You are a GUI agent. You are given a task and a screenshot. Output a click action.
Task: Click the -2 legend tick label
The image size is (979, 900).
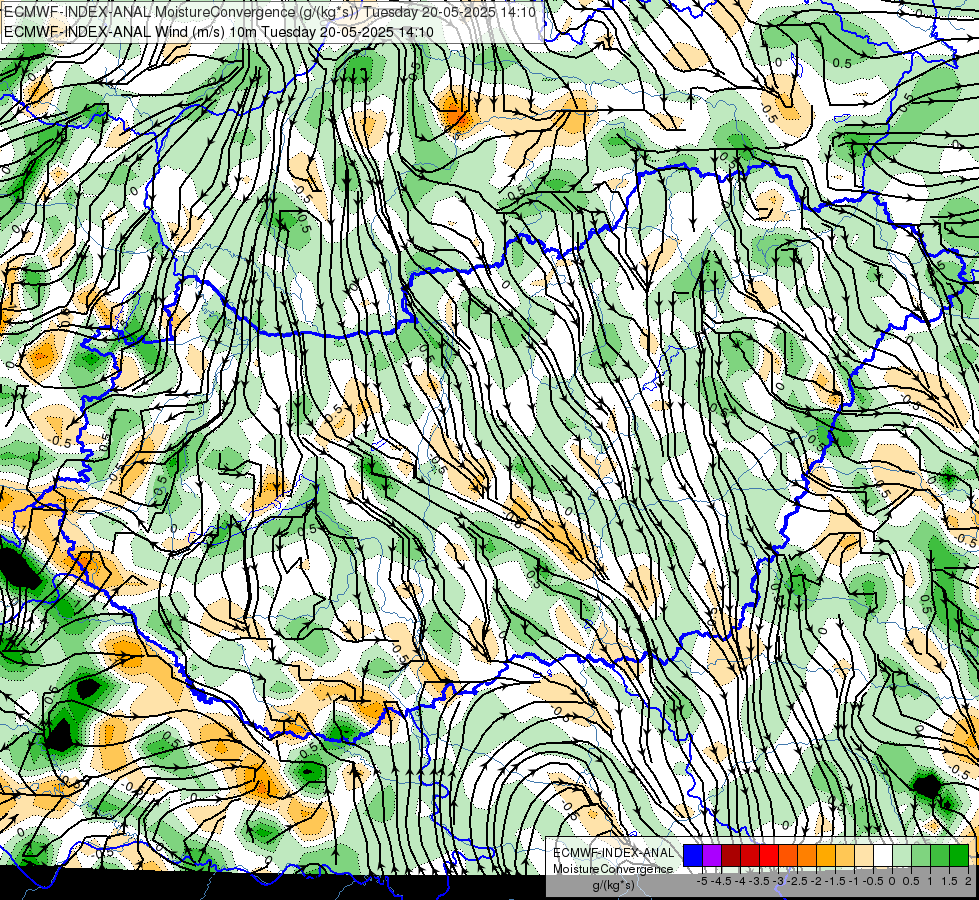coord(816,881)
